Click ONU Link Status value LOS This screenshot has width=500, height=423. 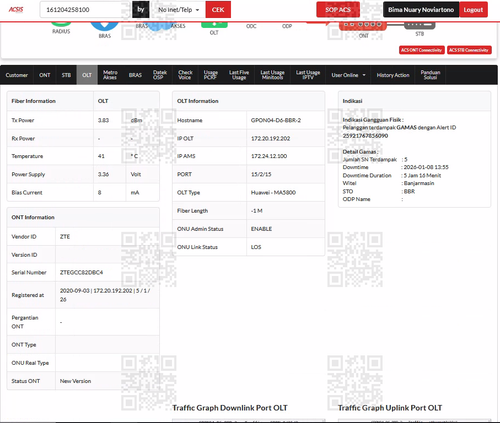[256, 247]
